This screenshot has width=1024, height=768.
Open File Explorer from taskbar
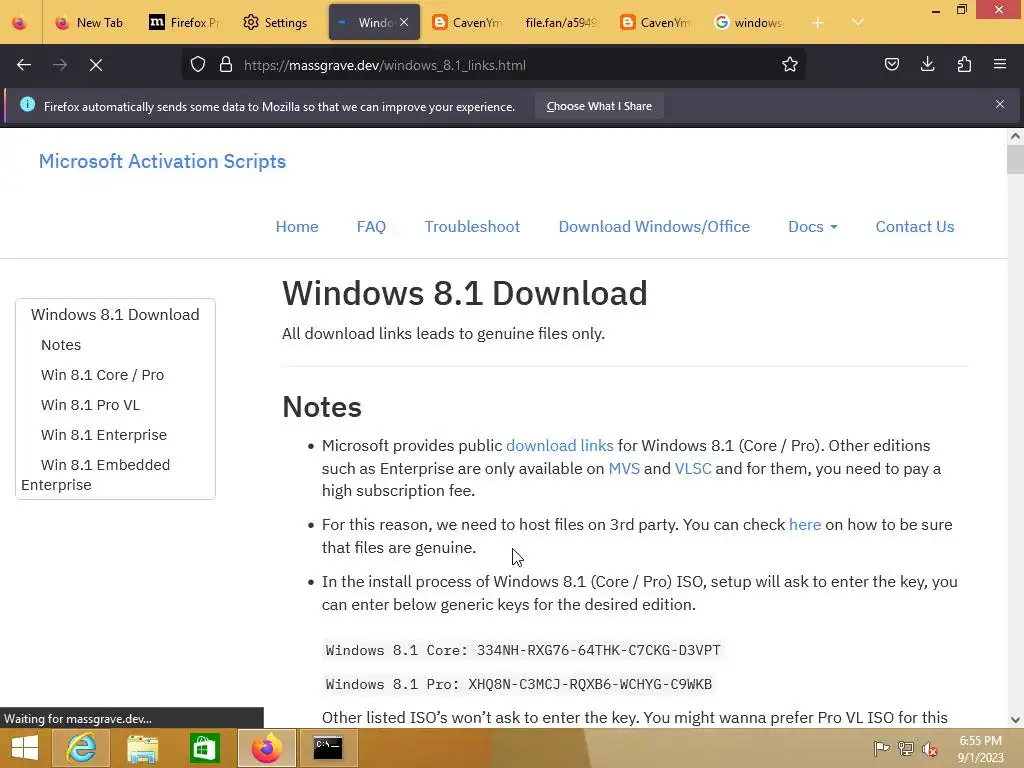tap(142, 748)
